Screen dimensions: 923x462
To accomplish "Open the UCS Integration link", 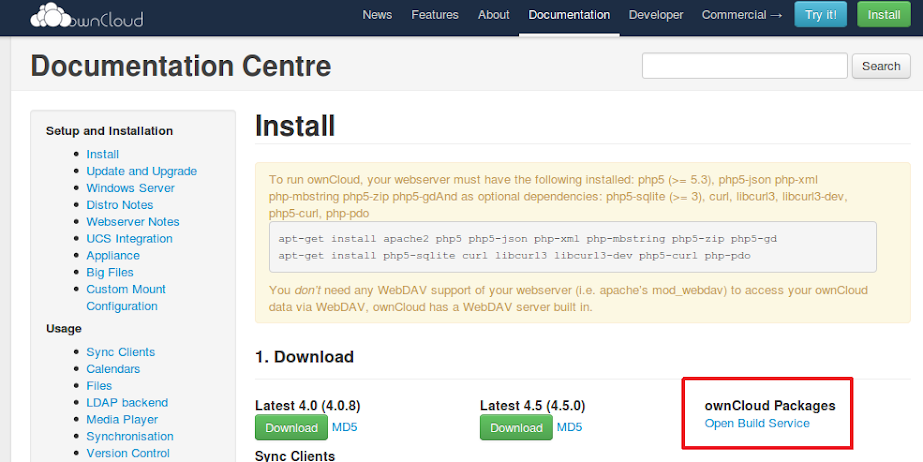I will tap(129, 239).
